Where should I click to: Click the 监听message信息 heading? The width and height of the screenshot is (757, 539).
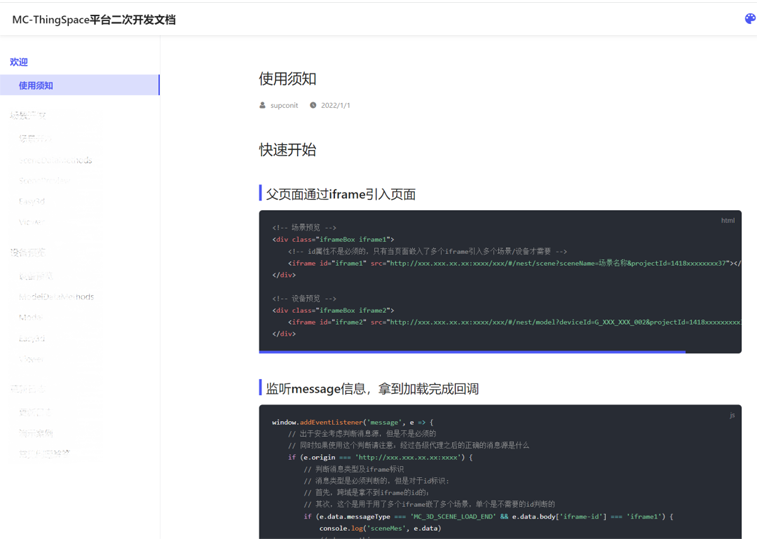372,389
